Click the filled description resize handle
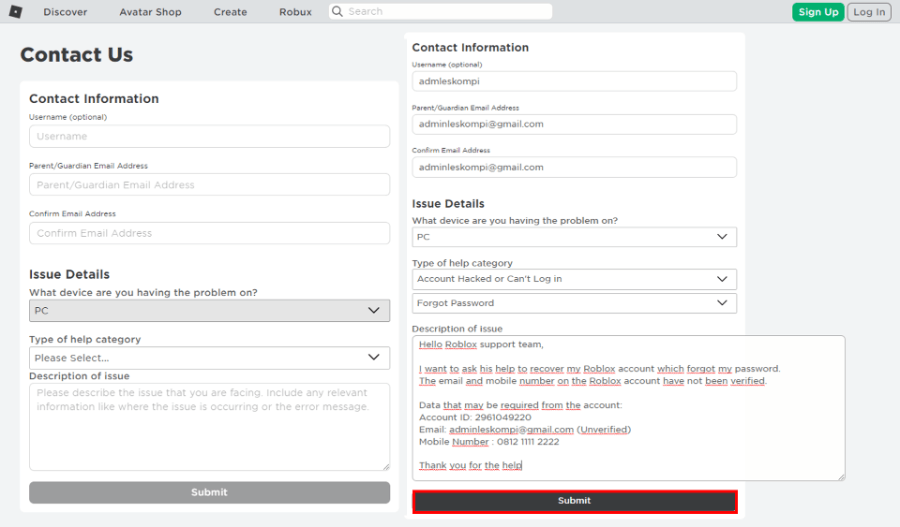The height and width of the screenshot is (527, 900). (841, 476)
